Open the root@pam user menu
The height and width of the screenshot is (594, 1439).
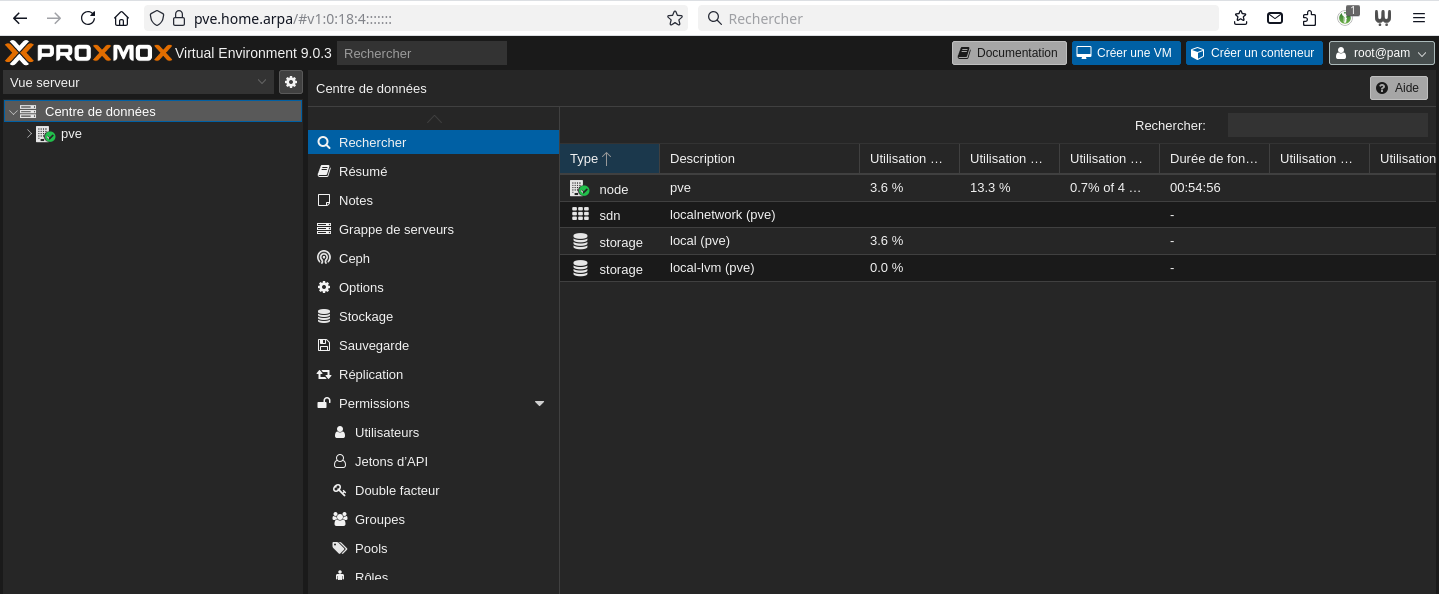click(x=1381, y=53)
